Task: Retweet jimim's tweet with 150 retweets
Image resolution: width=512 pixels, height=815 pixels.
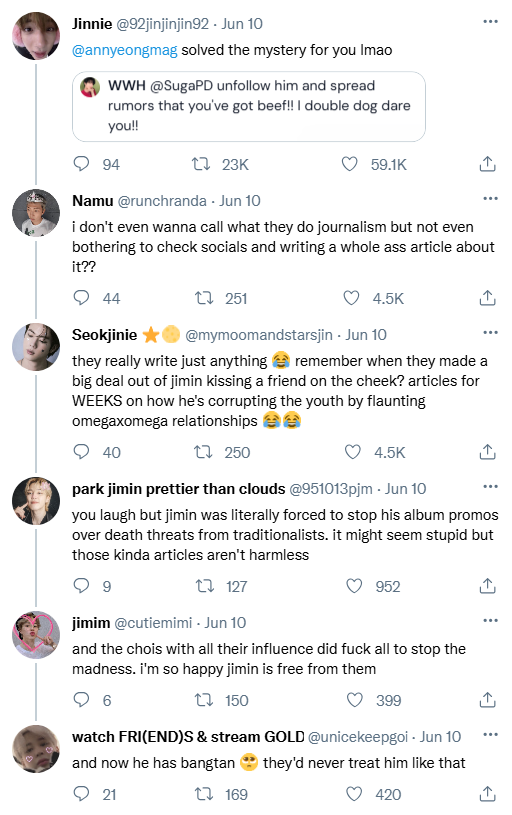Action: tap(204, 700)
